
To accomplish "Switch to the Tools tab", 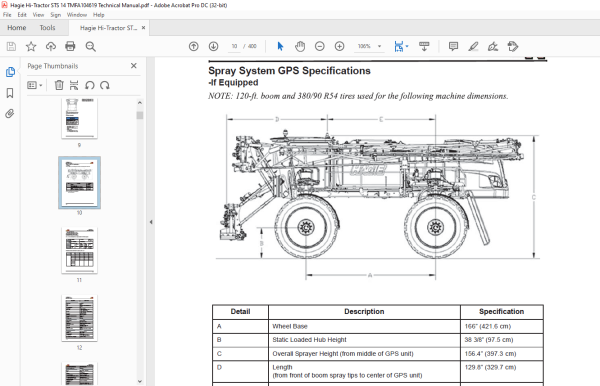I will 47,28.
